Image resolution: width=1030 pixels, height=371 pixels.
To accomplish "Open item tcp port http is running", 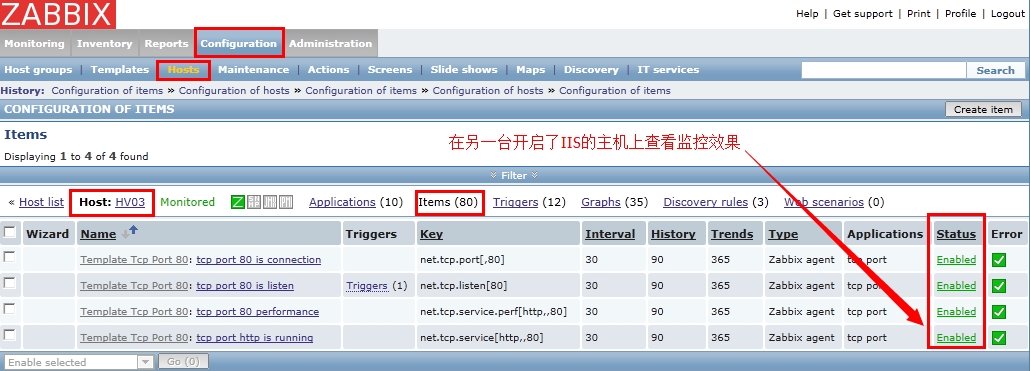I will pos(255,338).
